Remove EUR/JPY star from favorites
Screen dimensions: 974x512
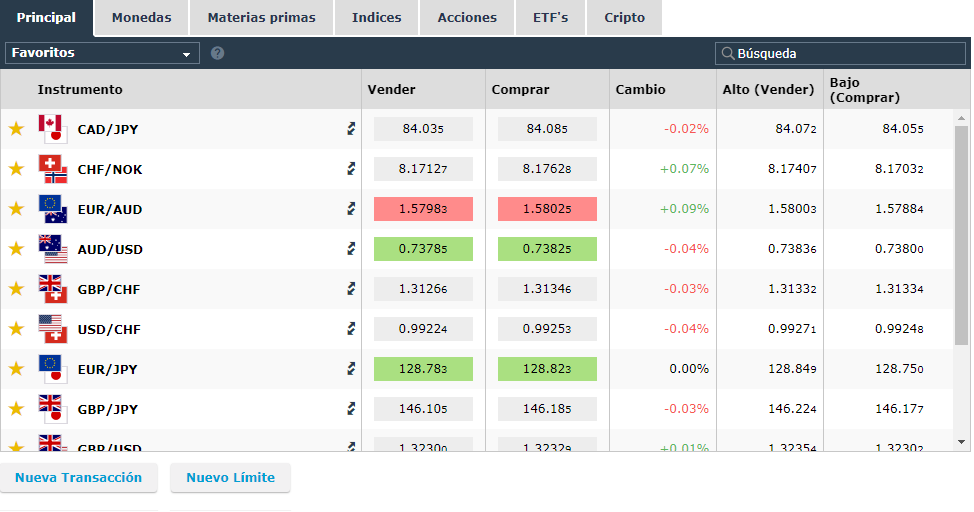[x=16, y=369]
